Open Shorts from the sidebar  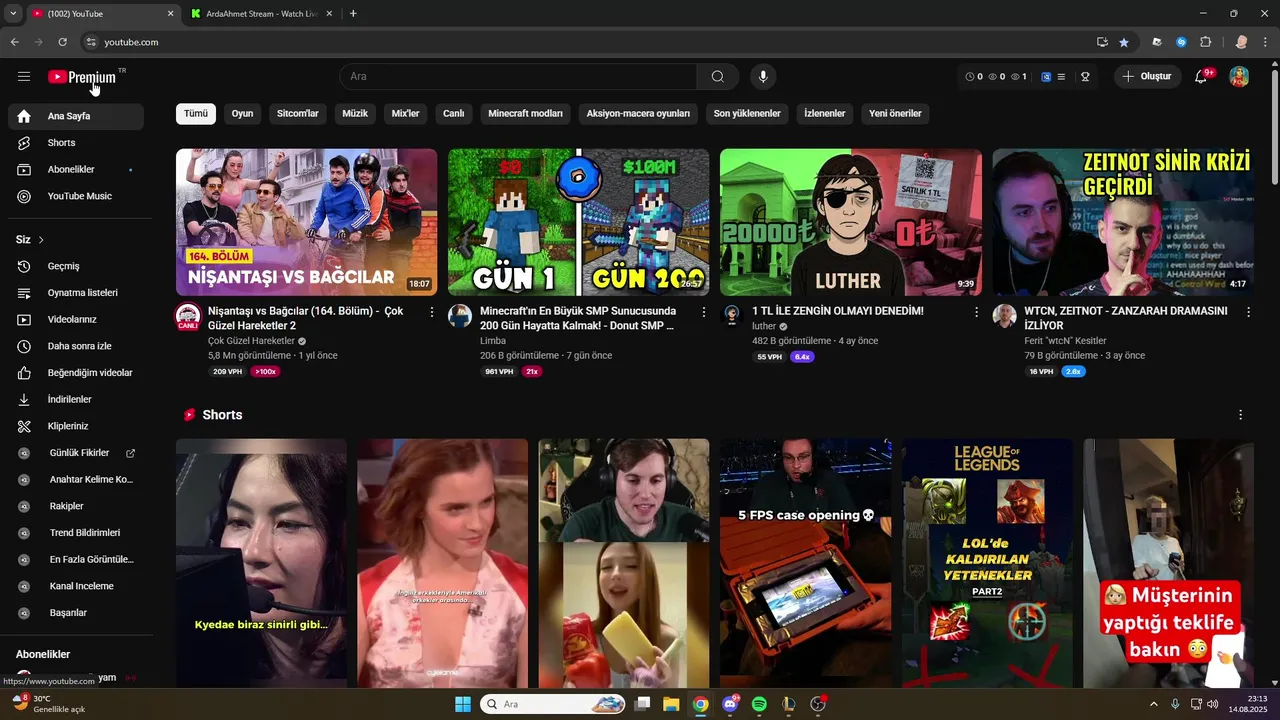76,143
